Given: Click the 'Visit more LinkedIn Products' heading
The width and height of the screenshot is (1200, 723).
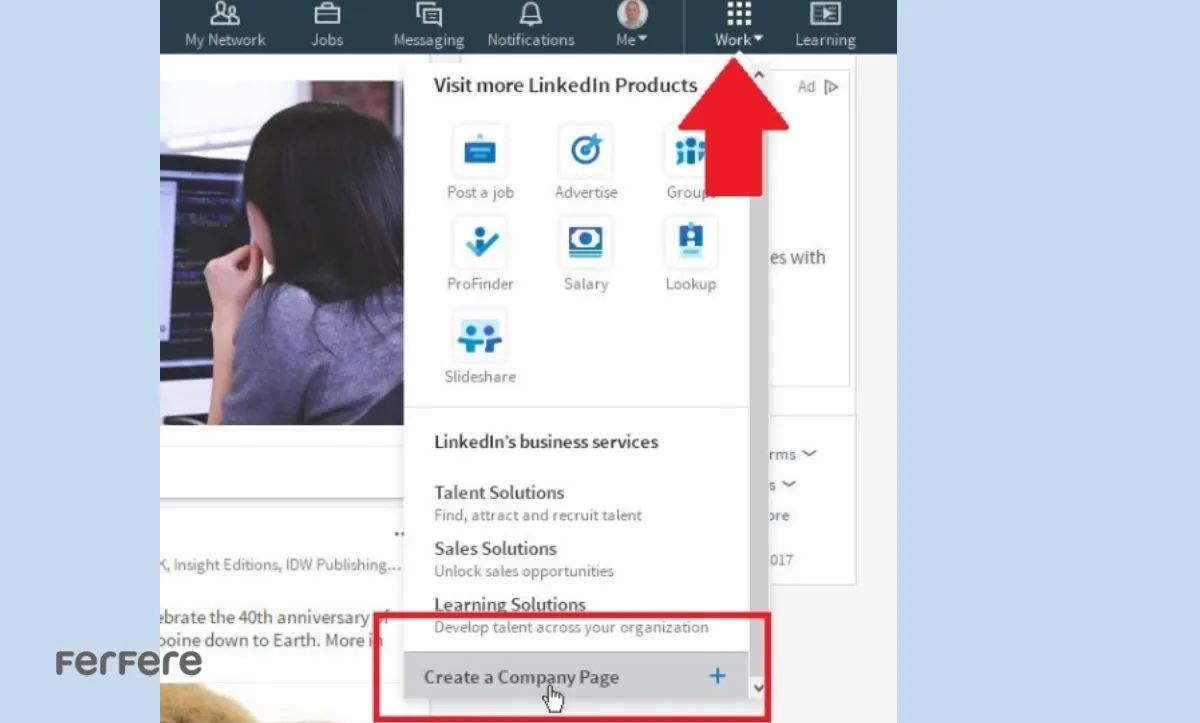Looking at the screenshot, I should [x=565, y=85].
